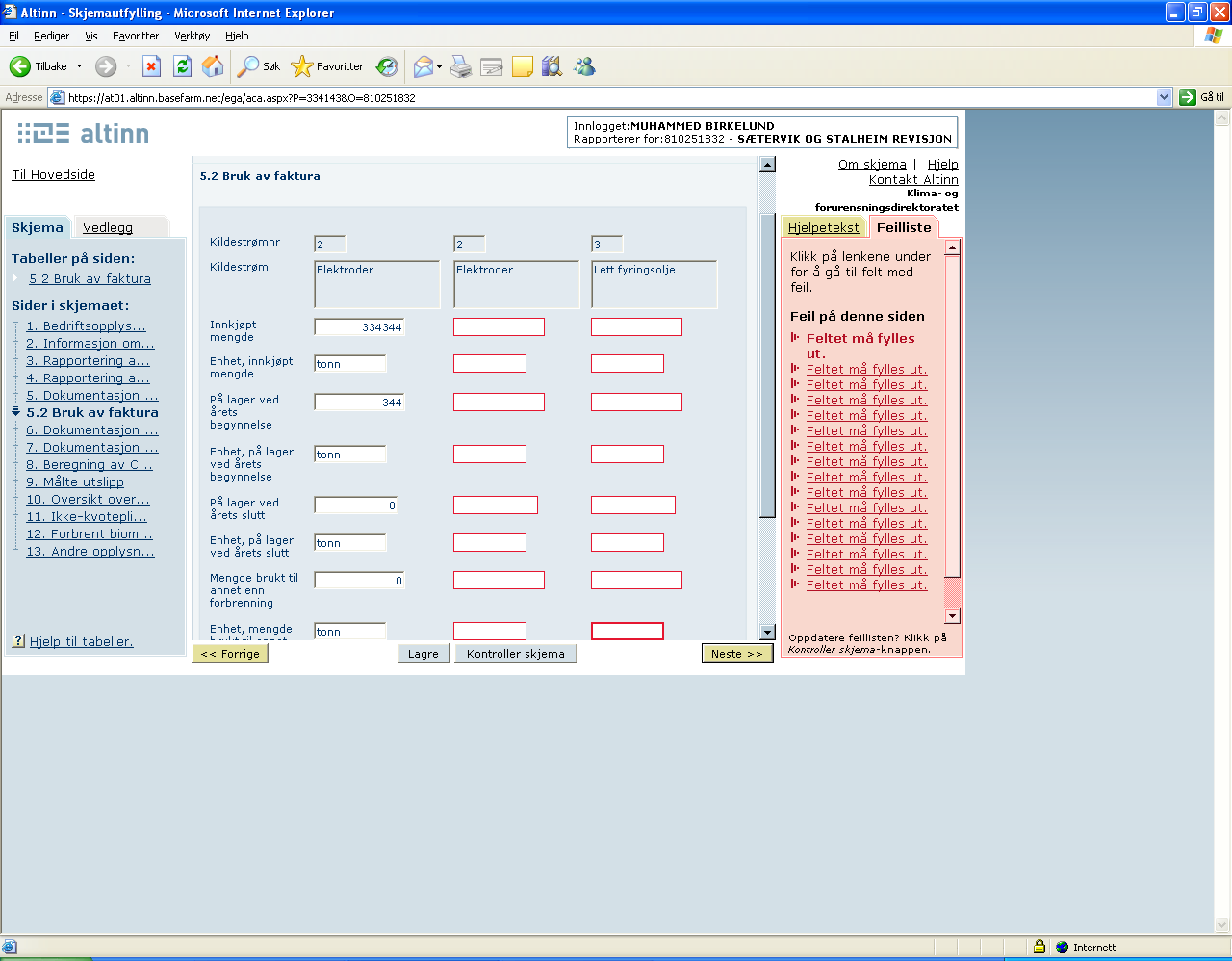Refresh the page with green arrows icon
Viewport: 1232px width, 961px height.
[182, 66]
